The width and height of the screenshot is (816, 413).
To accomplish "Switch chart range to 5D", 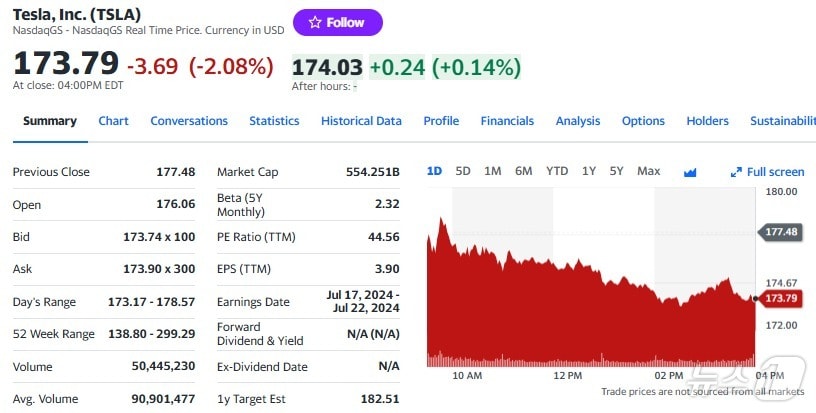I will point(463,171).
